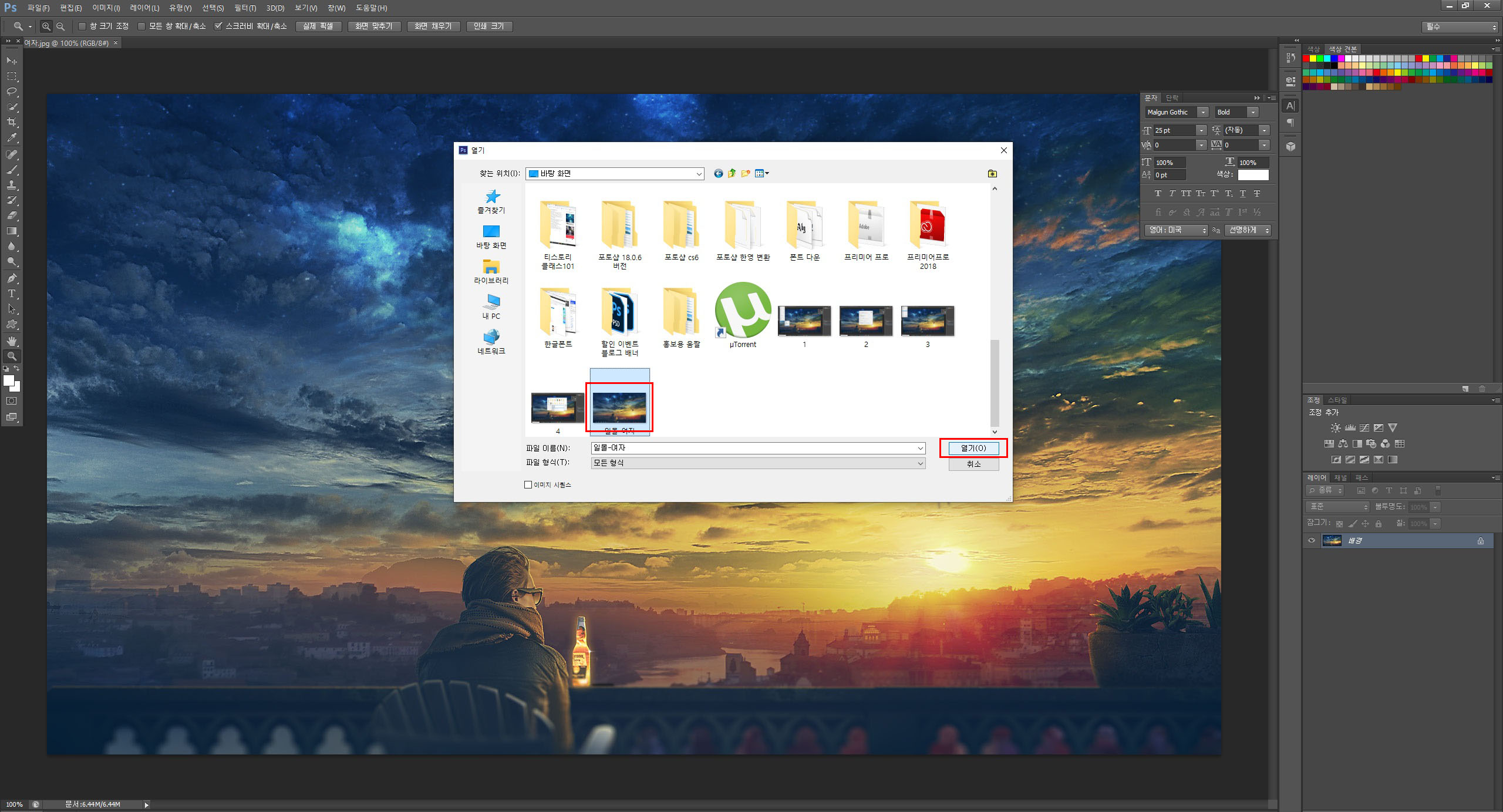Image resolution: width=1503 pixels, height=812 pixels.
Task: Toggle 모든 창 확대/축소 checkbox
Action: [x=141, y=26]
